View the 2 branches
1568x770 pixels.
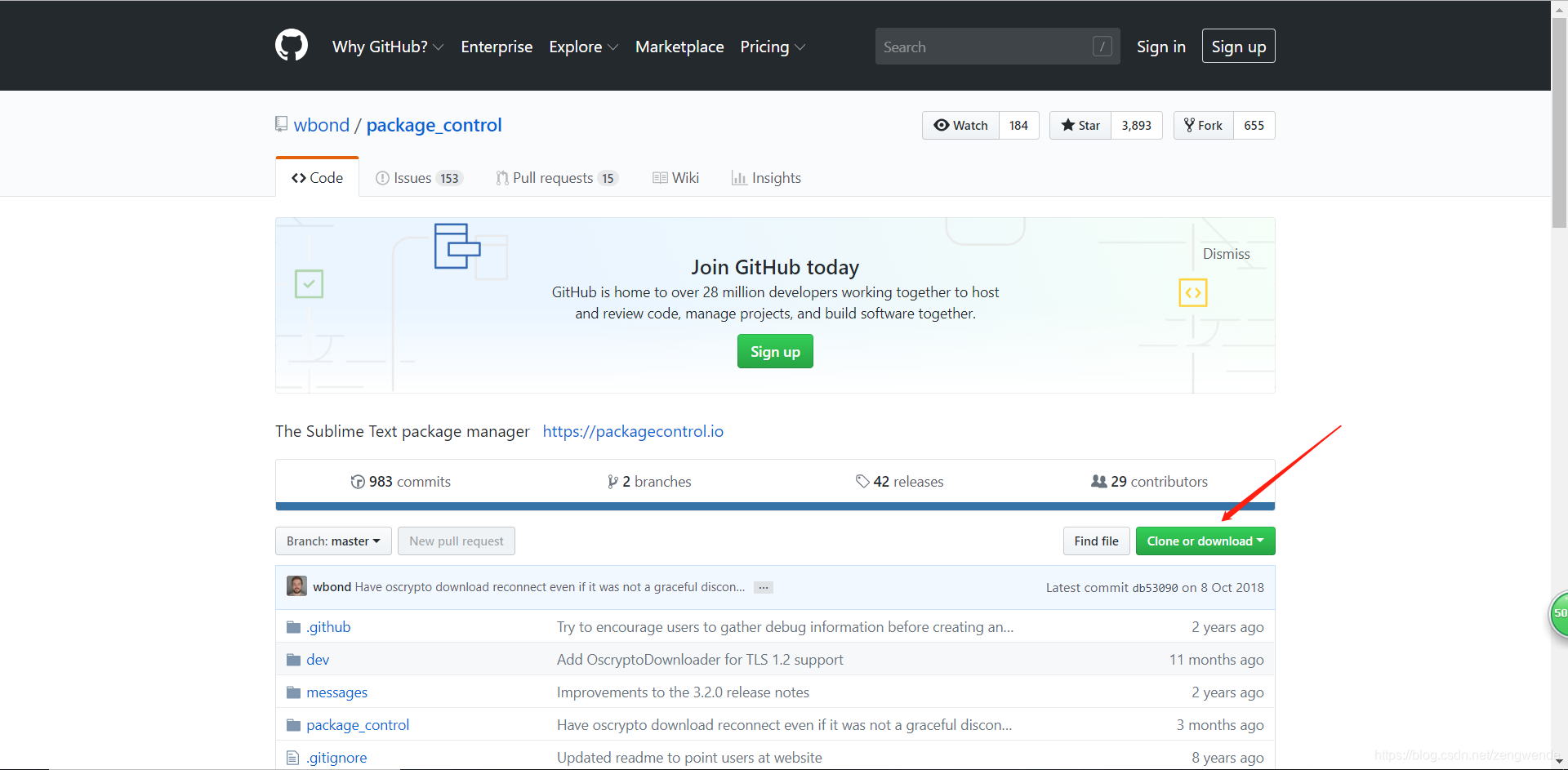649,482
